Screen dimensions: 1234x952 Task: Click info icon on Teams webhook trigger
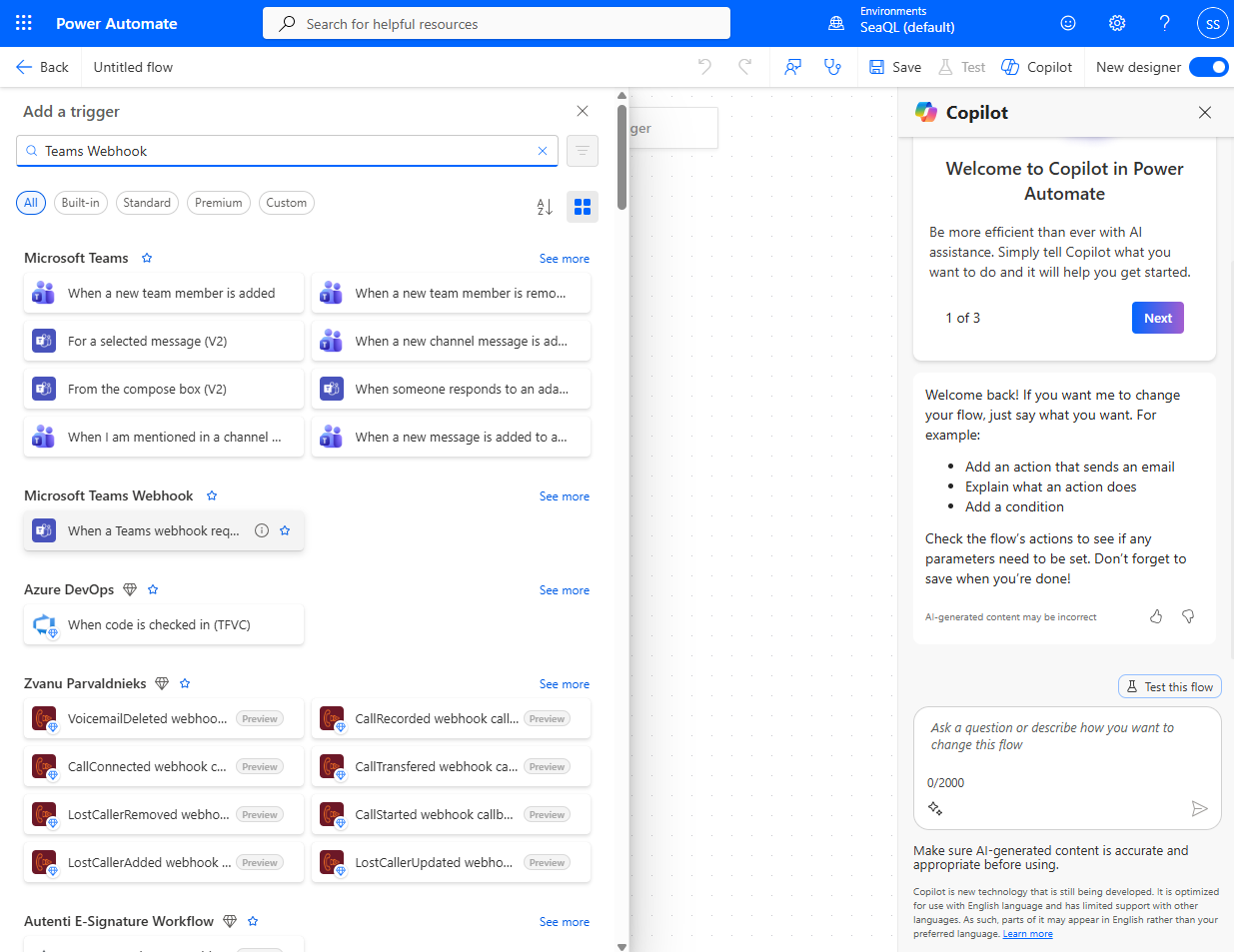tap(262, 530)
